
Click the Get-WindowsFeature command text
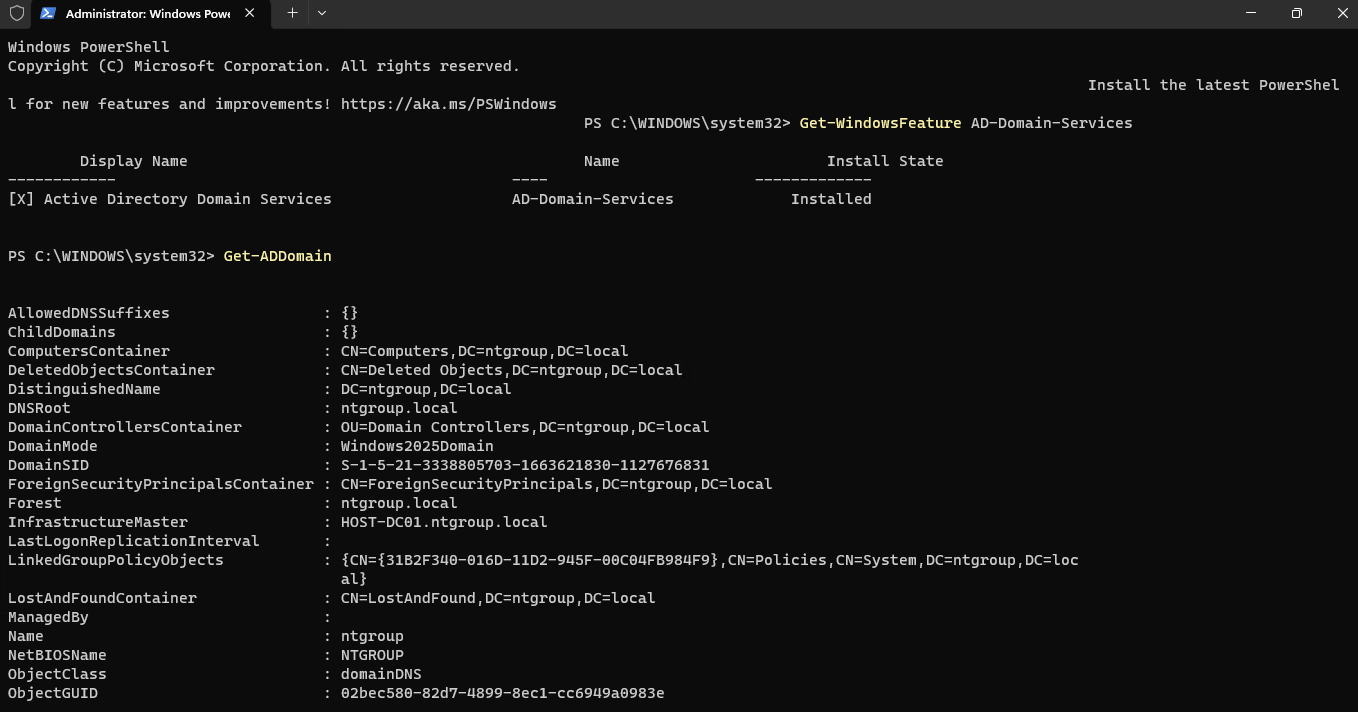(880, 123)
